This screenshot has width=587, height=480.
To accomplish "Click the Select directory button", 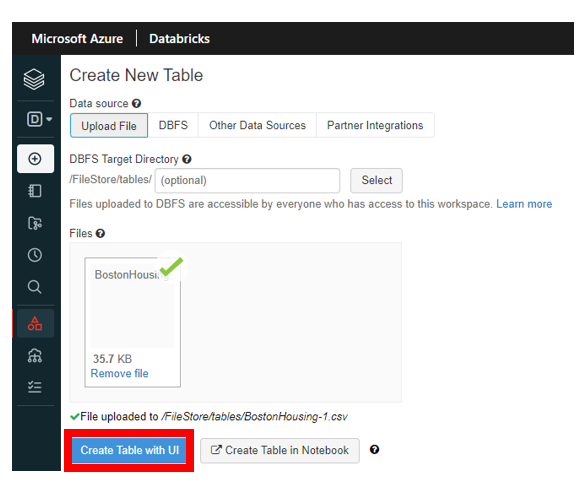I will 377,180.
